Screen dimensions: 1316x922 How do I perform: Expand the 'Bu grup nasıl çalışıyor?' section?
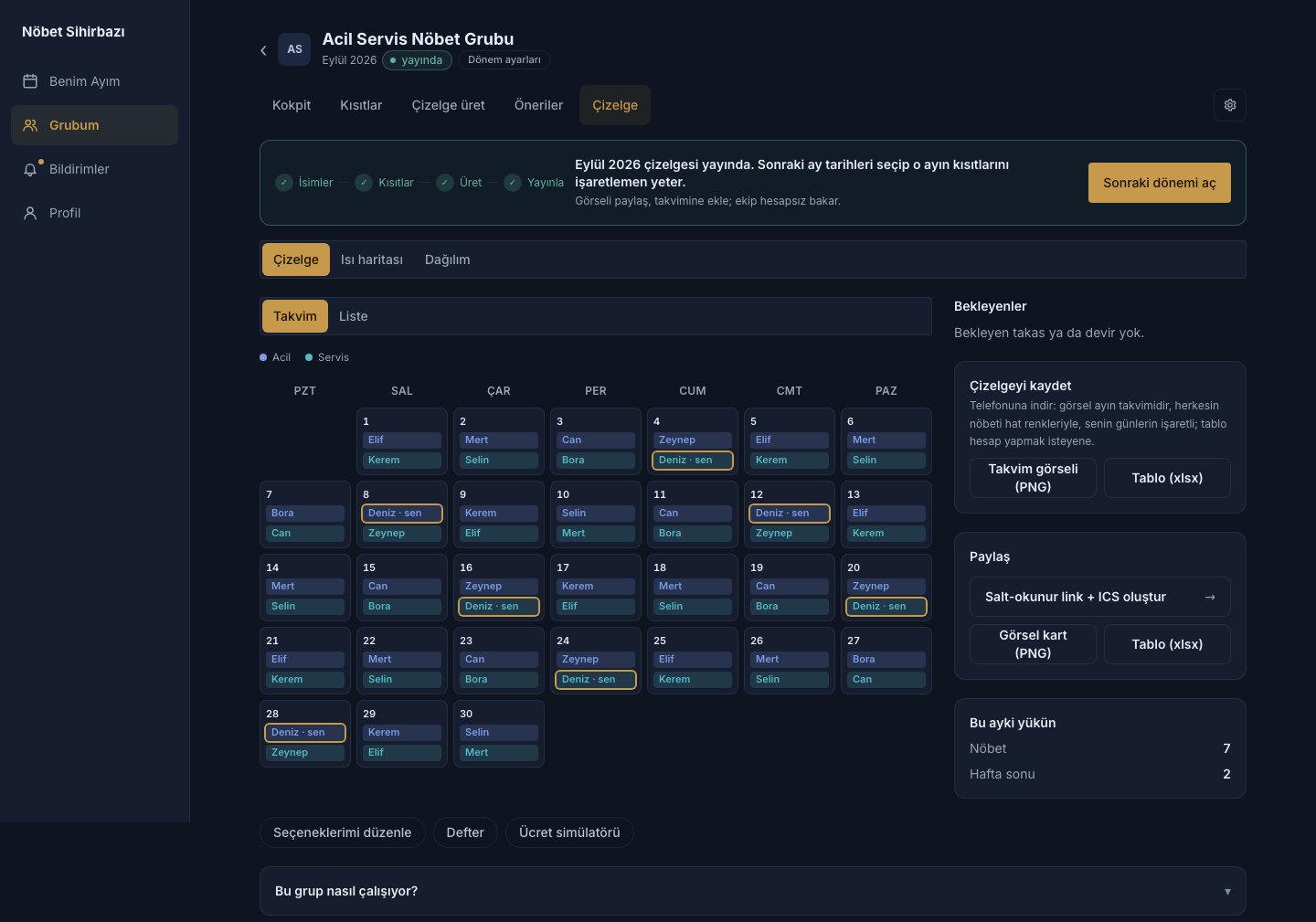pos(753,891)
